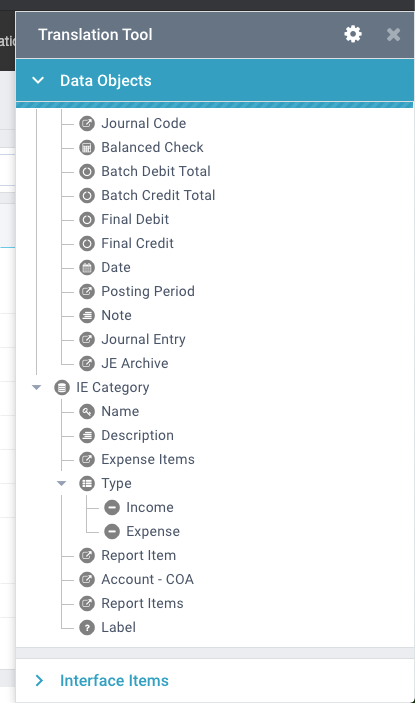Select the JE Archive field
The image size is (415, 703).
135,363
